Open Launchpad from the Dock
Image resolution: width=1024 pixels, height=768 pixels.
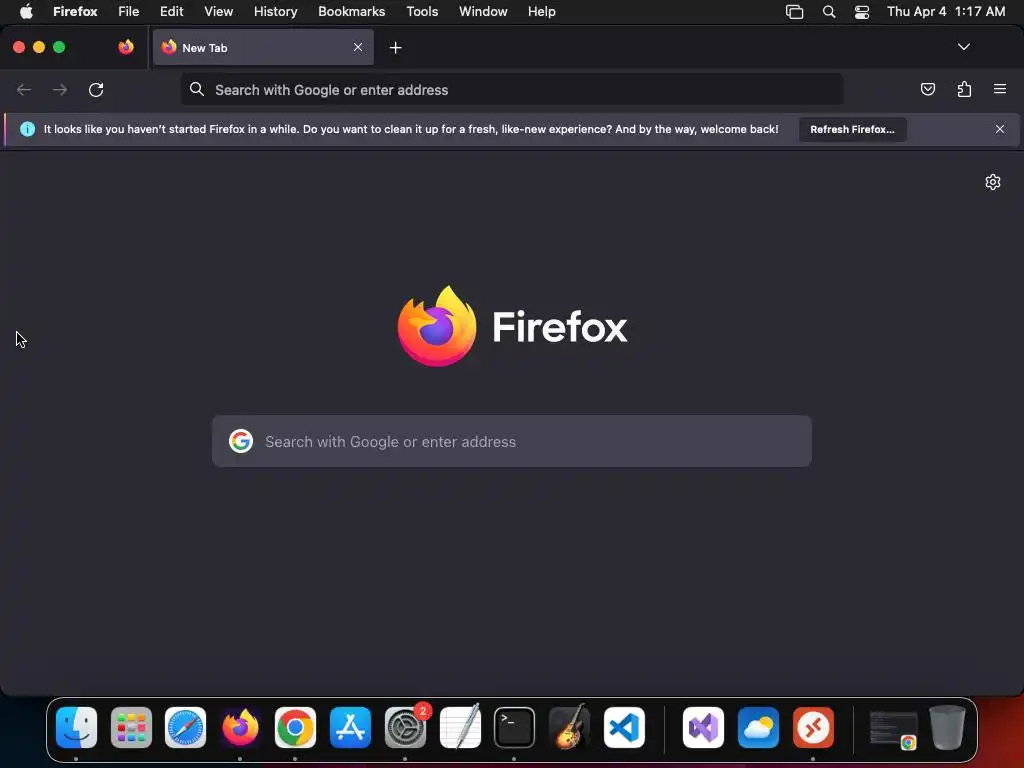[131, 727]
